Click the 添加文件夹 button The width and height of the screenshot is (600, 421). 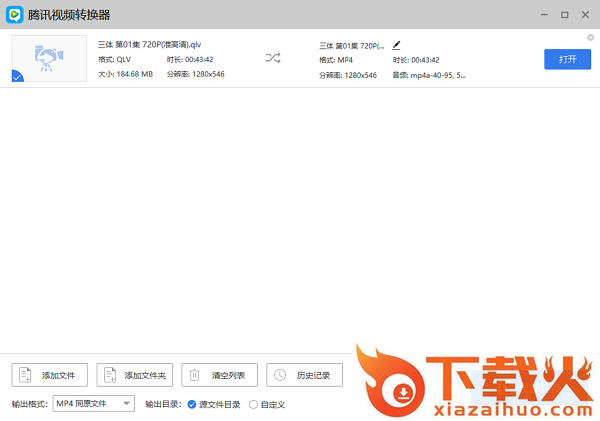click(x=135, y=375)
